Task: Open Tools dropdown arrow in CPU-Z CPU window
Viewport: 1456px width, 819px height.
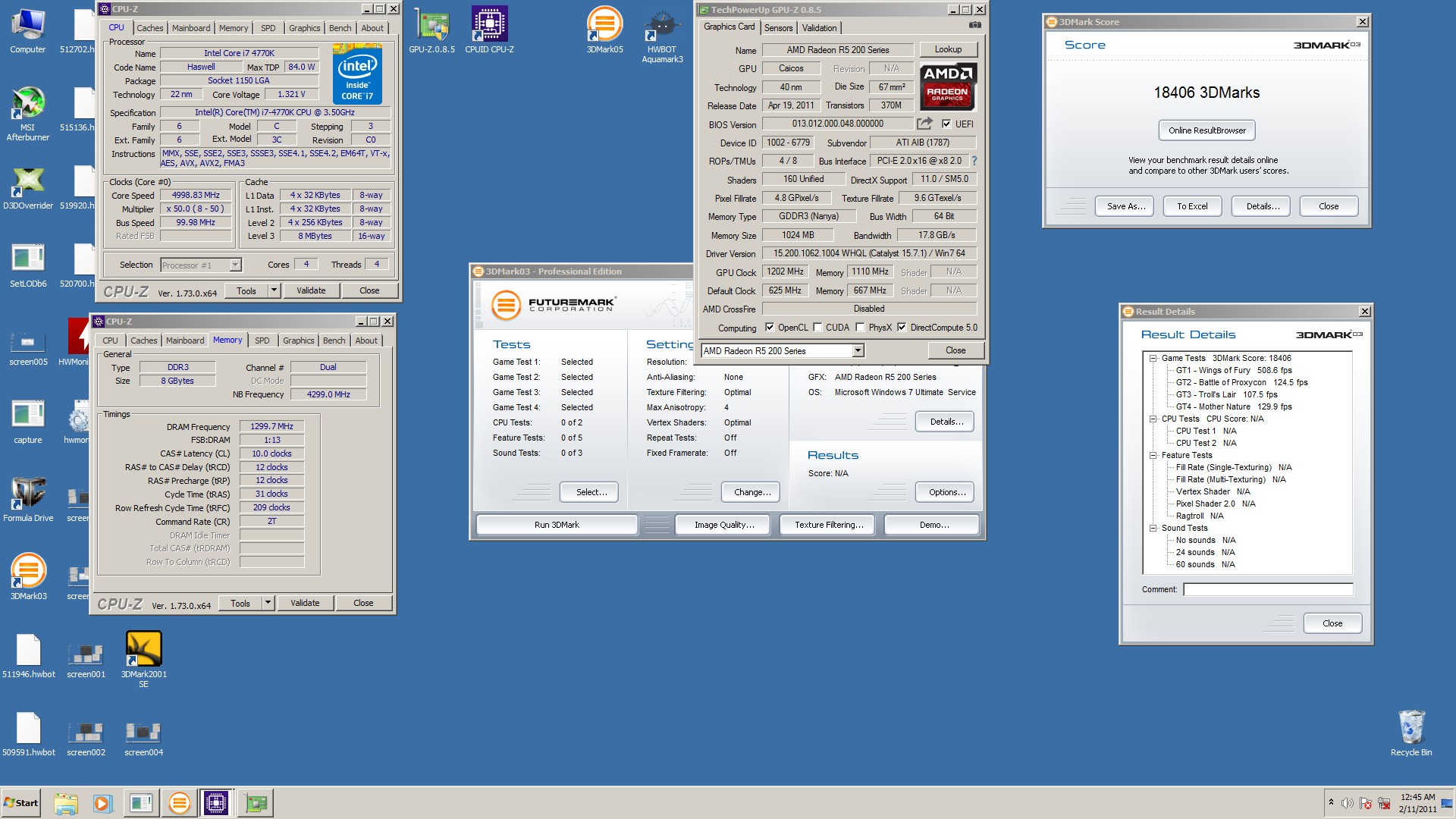Action: pyautogui.click(x=274, y=290)
